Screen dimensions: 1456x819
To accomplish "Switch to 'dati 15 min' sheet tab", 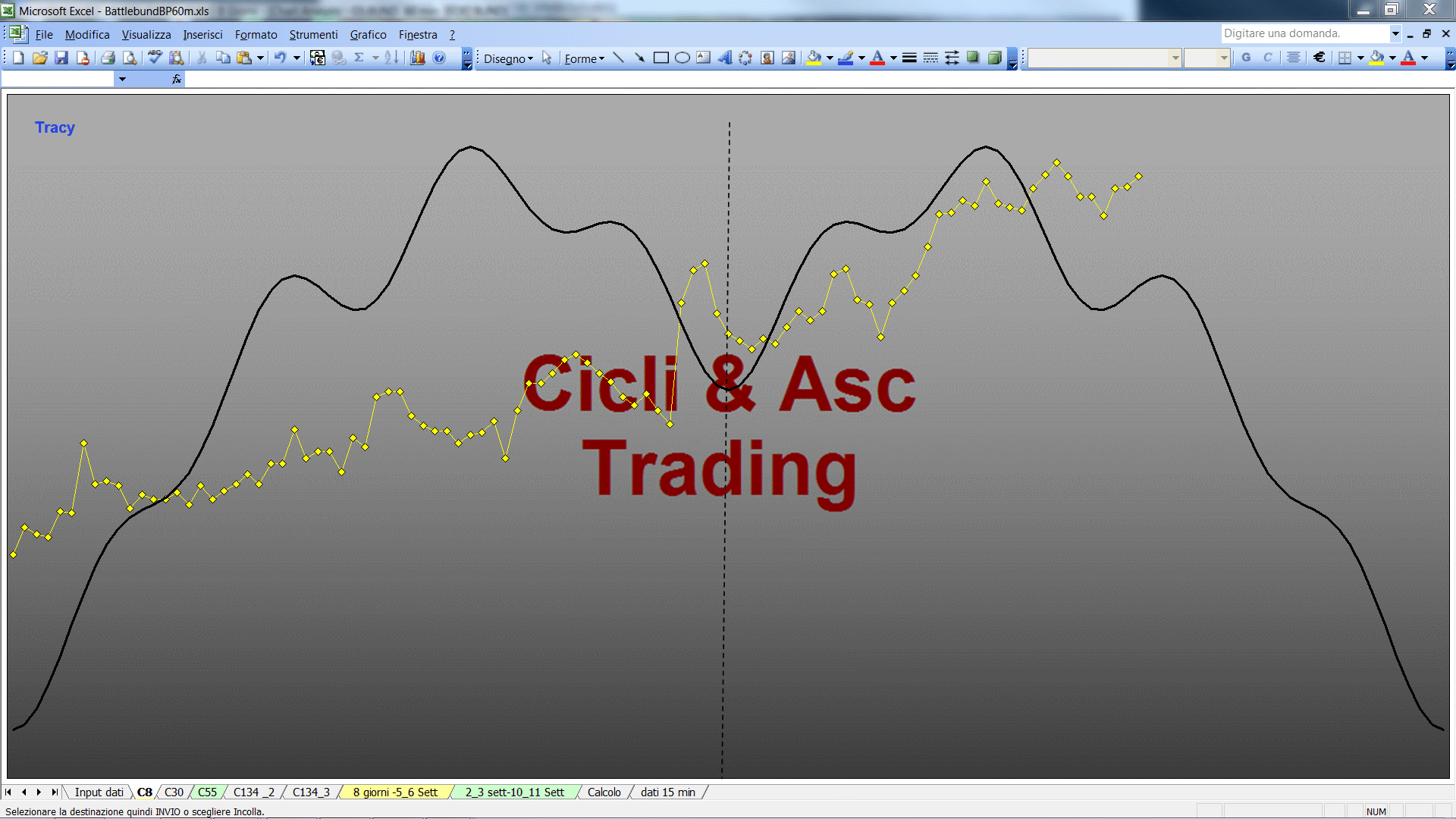I will pyautogui.click(x=667, y=792).
